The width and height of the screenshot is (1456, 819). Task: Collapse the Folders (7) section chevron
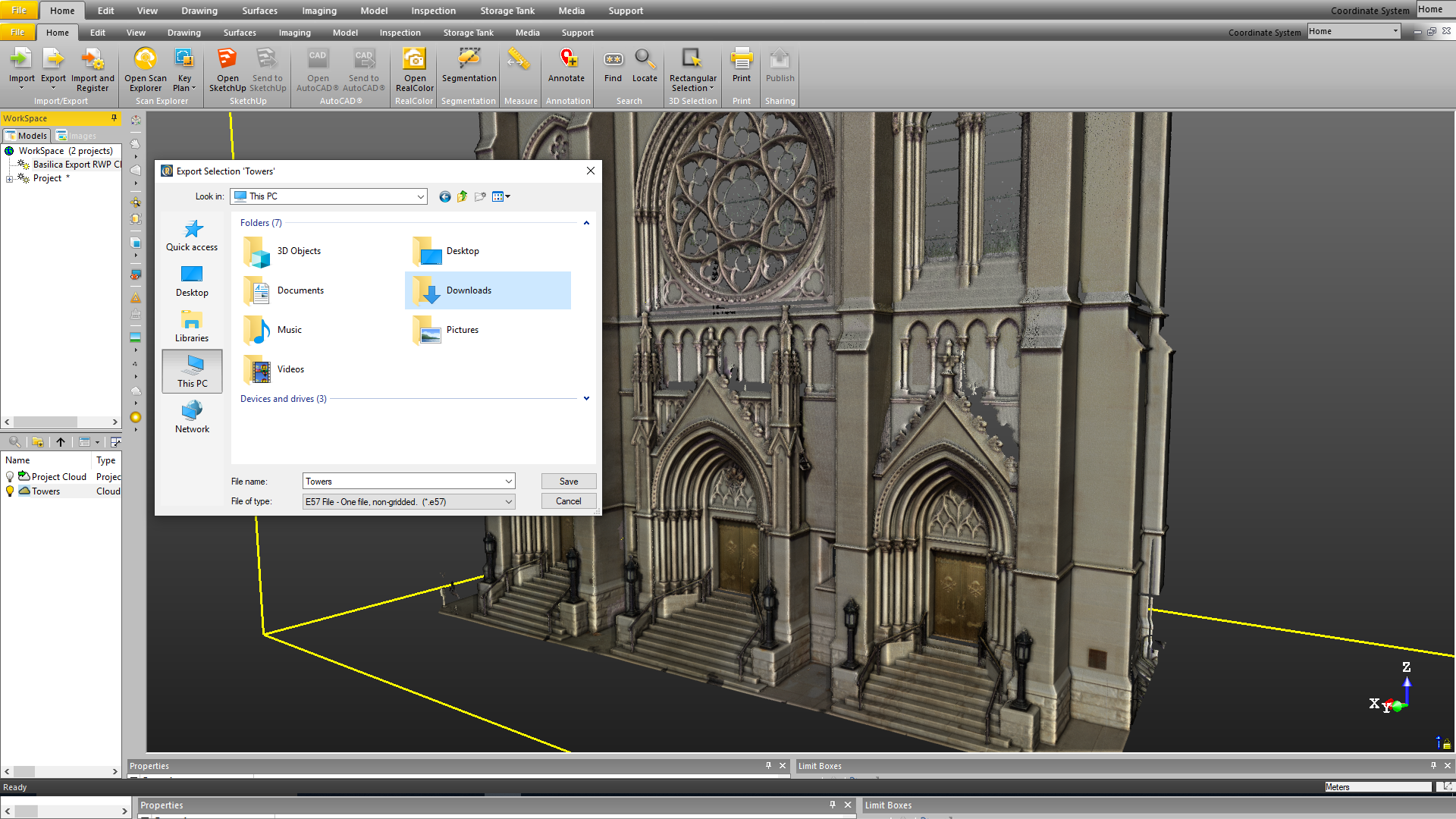click(586, 223)
